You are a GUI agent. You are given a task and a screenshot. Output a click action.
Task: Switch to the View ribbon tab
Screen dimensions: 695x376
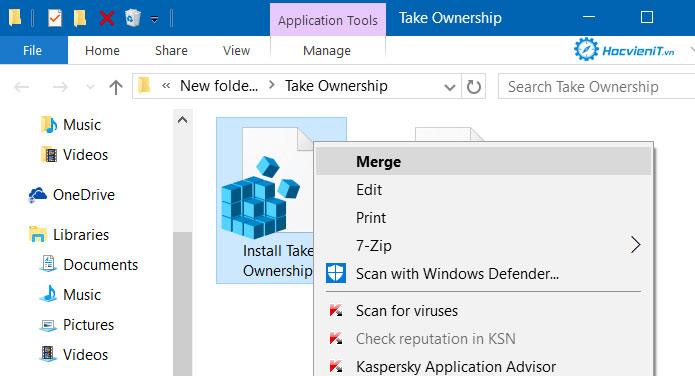[x=236, y=51]
